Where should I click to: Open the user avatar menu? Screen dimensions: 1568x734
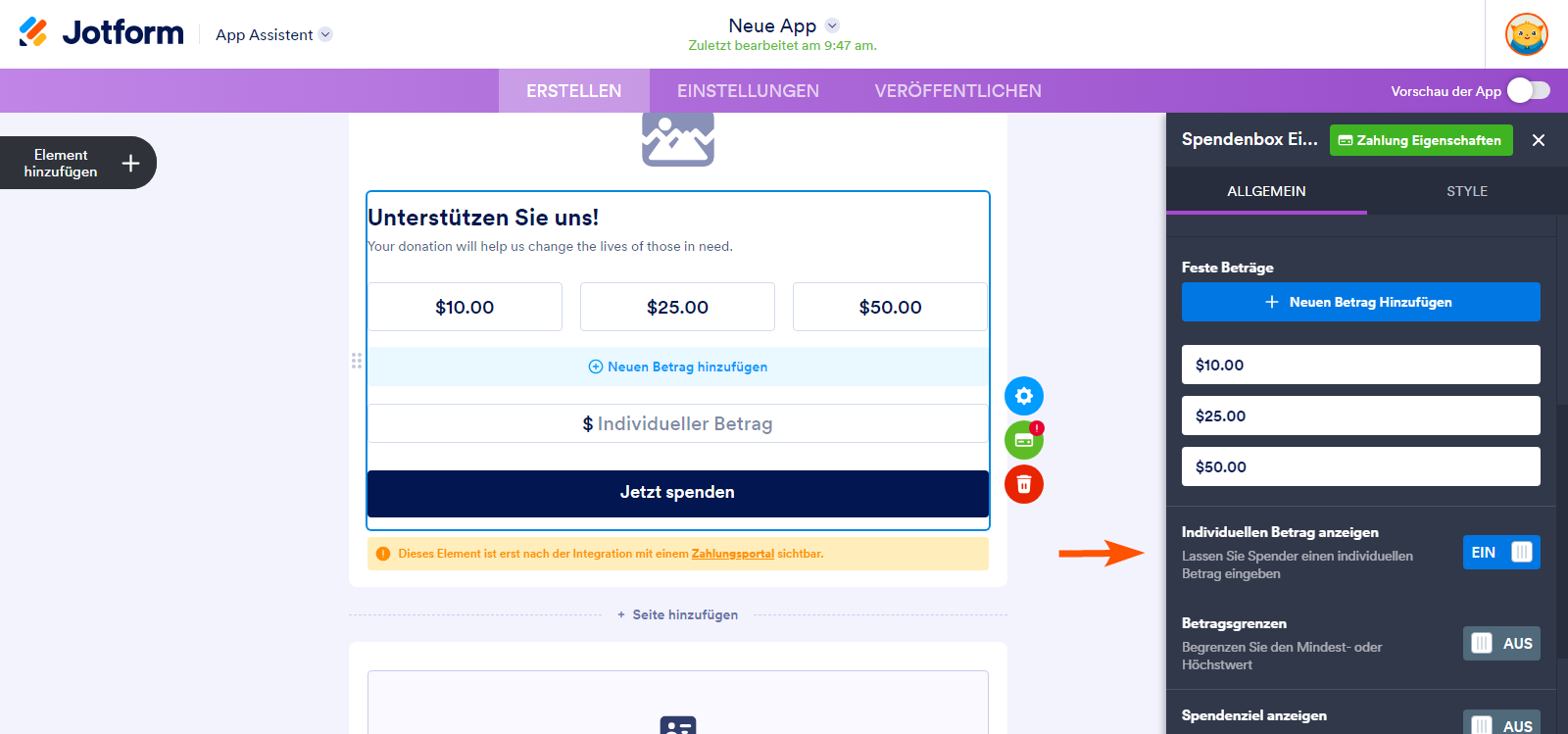(x=1526, y=34)
